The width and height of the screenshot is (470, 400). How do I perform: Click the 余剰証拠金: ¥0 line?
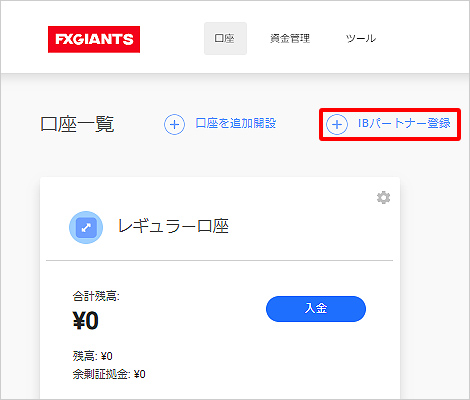point(109,374)
